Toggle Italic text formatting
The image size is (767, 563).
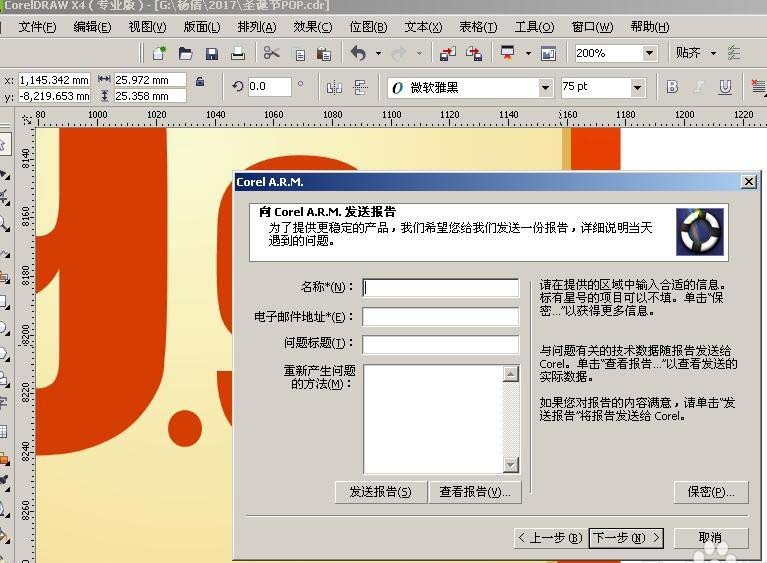pyautogui.click(x=699, y=87)
